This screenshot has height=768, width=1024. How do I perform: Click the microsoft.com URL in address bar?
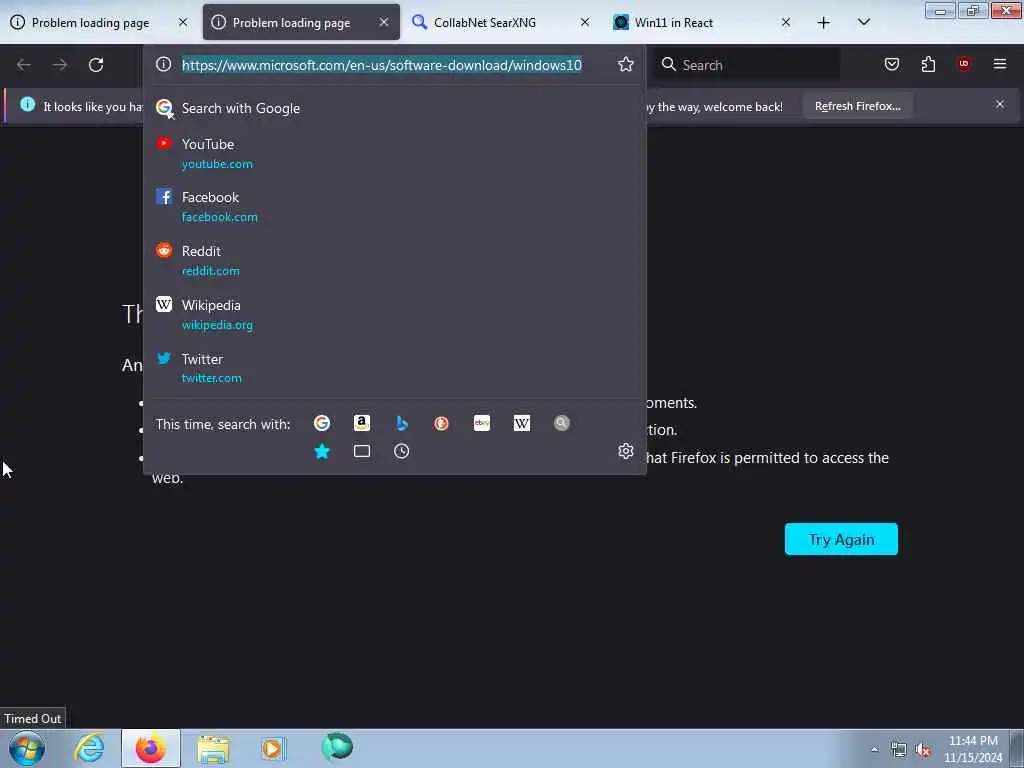click(382, 65)
